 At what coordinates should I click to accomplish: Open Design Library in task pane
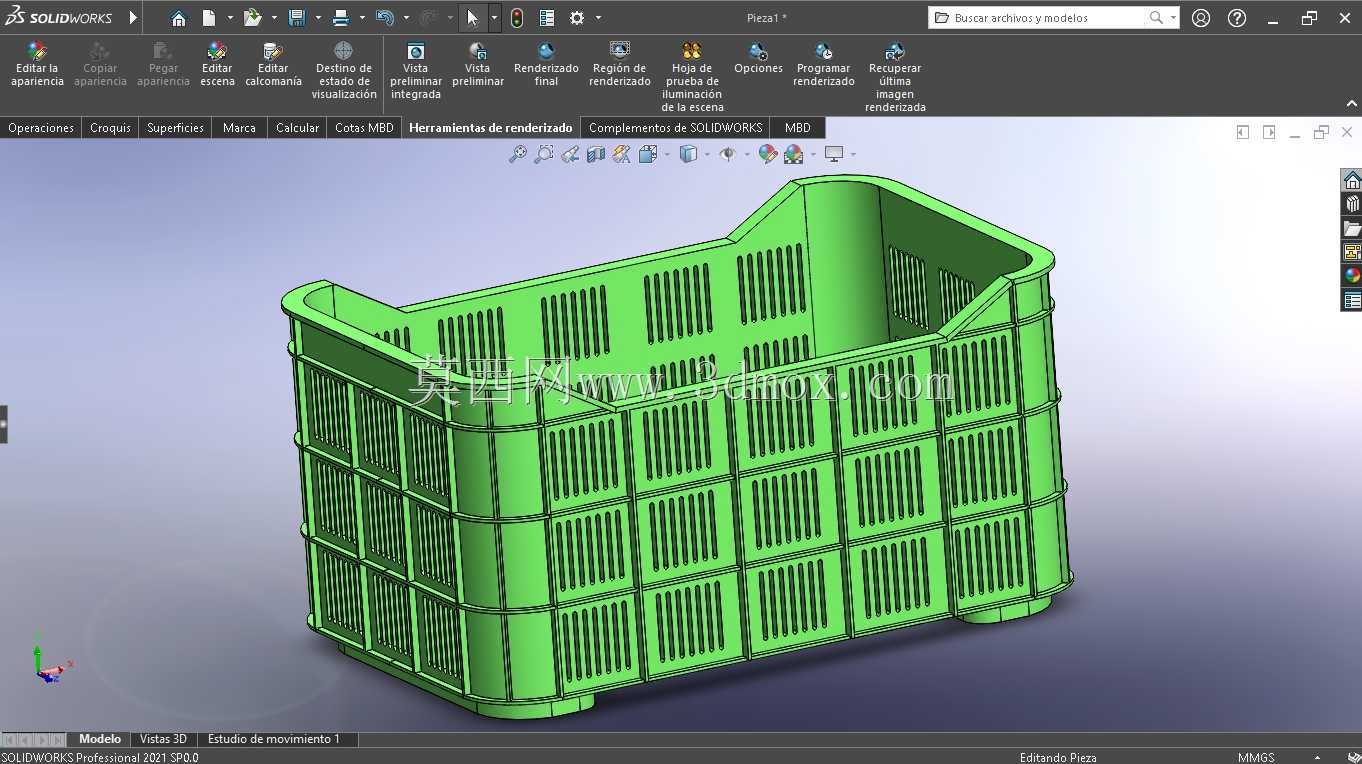(x=1352, y=204)
